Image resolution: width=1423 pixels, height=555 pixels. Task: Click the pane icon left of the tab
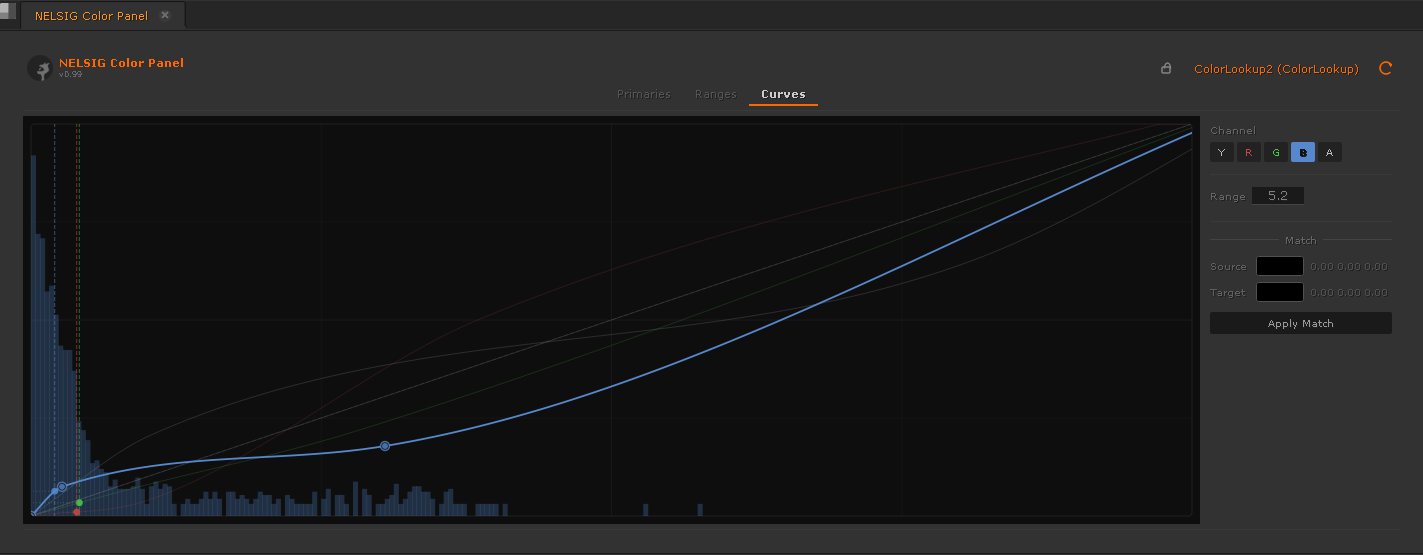pos(8,11)
